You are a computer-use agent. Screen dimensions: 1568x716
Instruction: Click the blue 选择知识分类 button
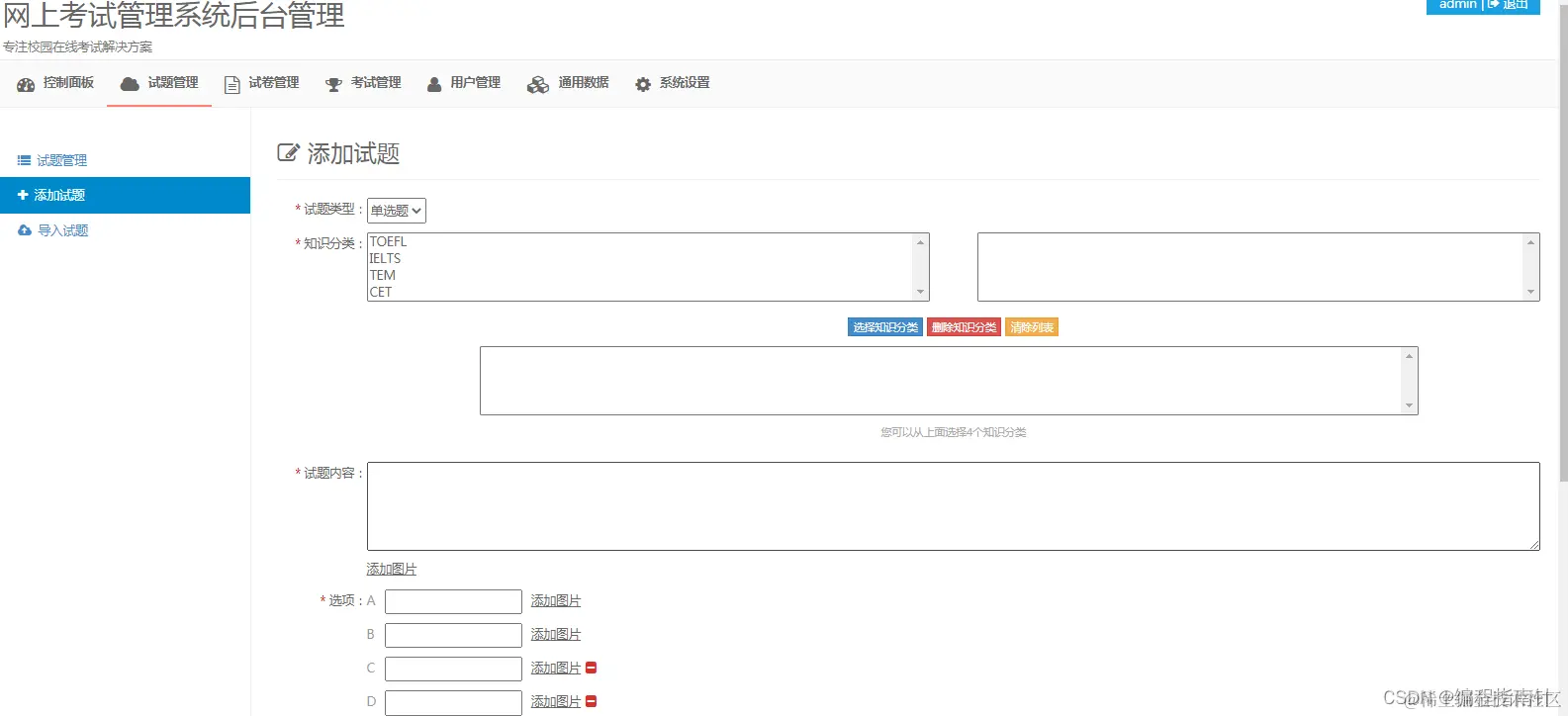[x=885, y=327]
